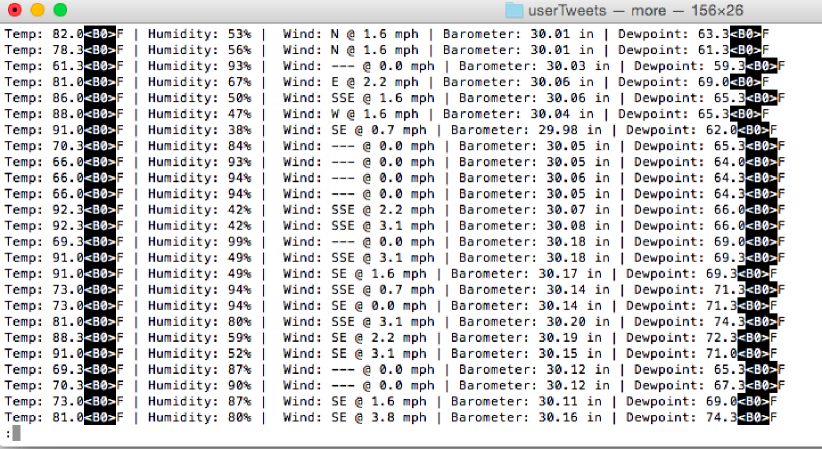This screenshot has width=822, height=449.
Task: Click the reading "Barometer: 30.17 in"
Action: click(526, 274)
